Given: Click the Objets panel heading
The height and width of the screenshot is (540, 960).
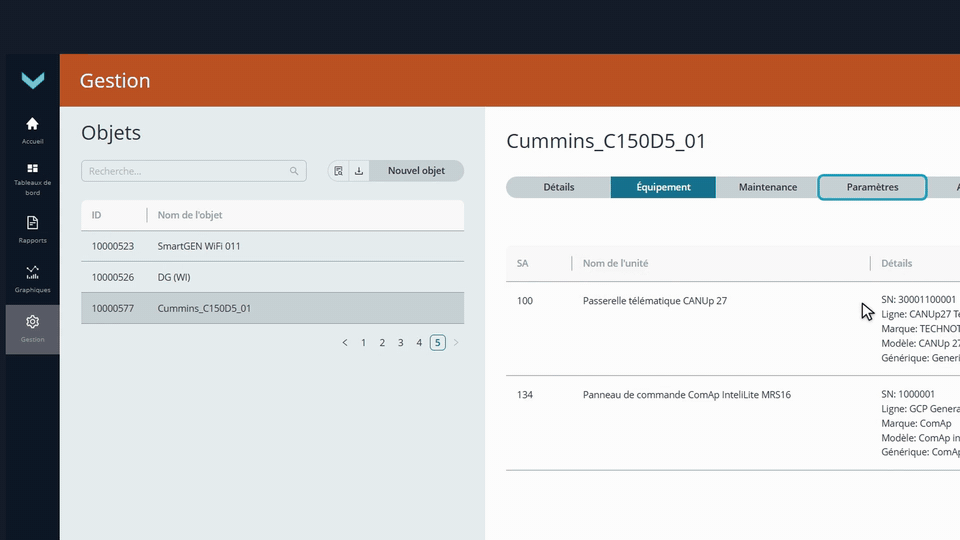Looking at the screenshot, I should (x=111, y=133).
